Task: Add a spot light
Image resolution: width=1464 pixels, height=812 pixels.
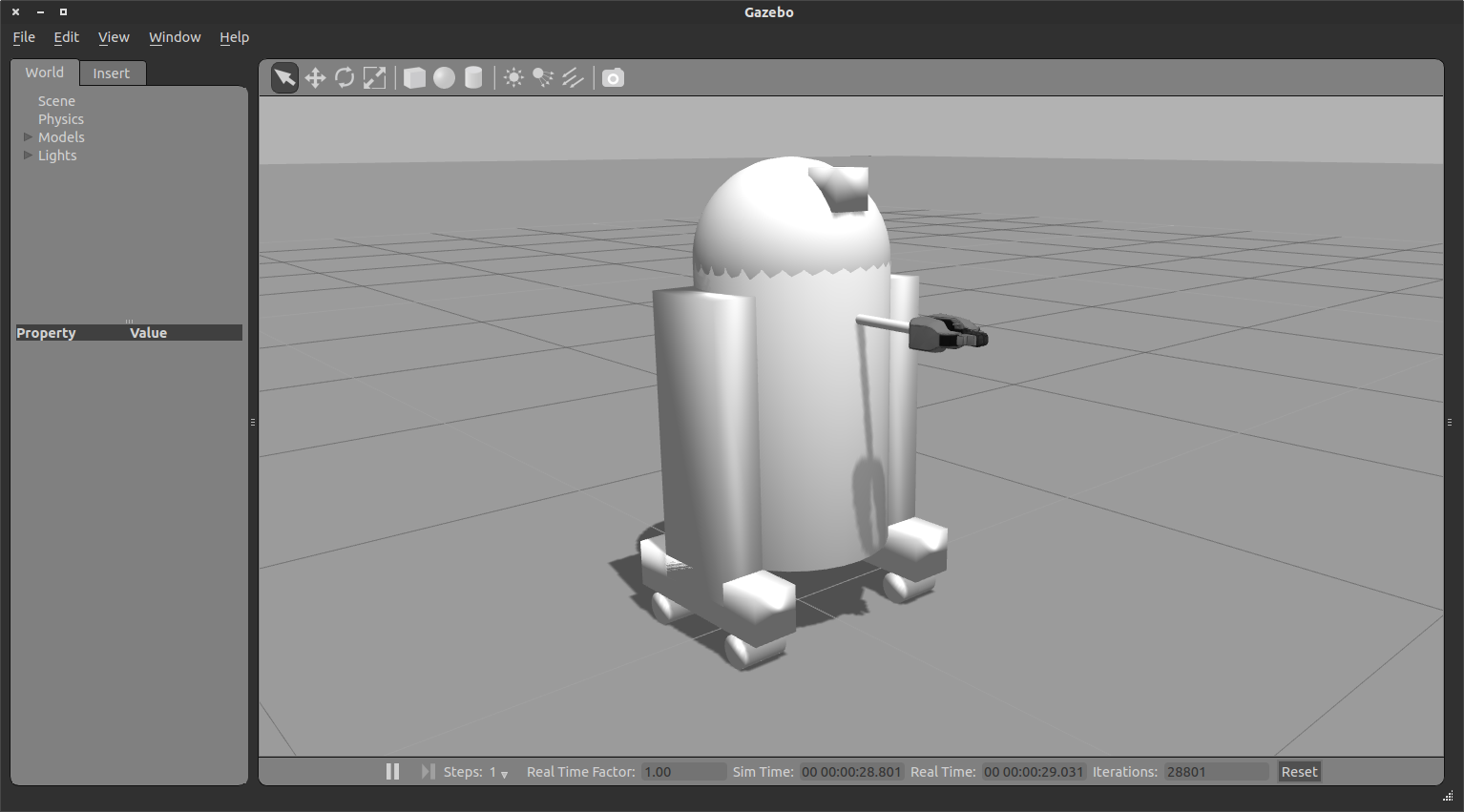Action: click(x=543, y=77)
